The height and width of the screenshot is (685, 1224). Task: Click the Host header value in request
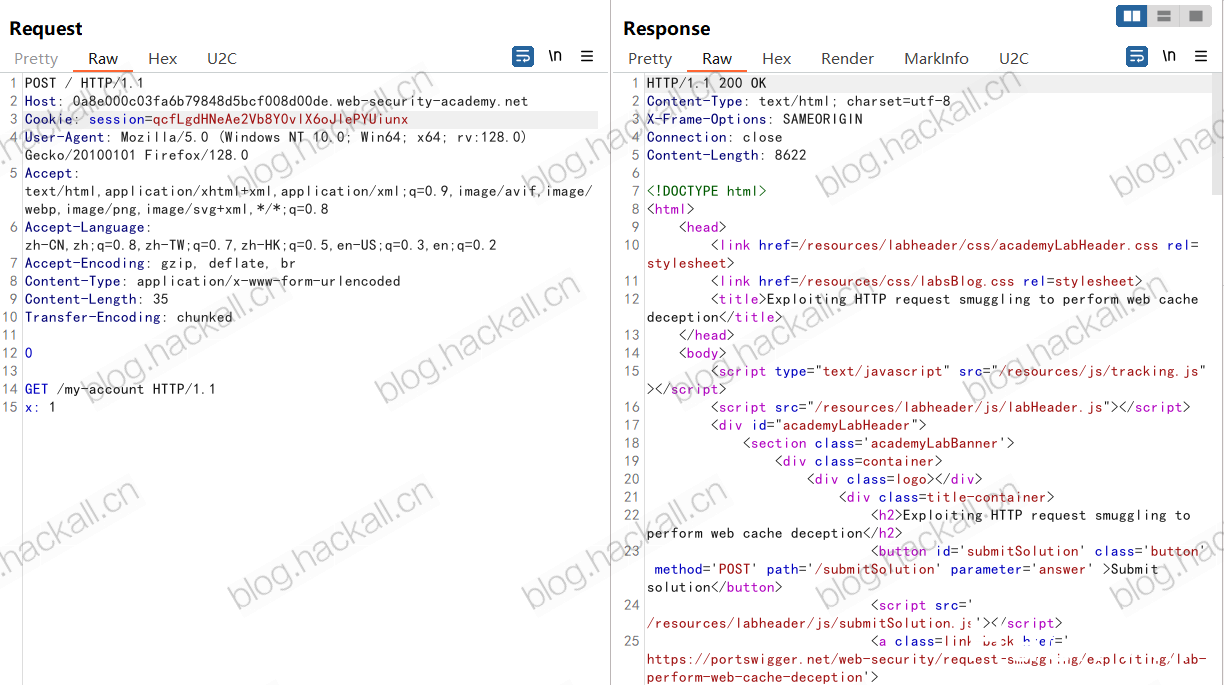pyautogui.click(x=300, y=101)
